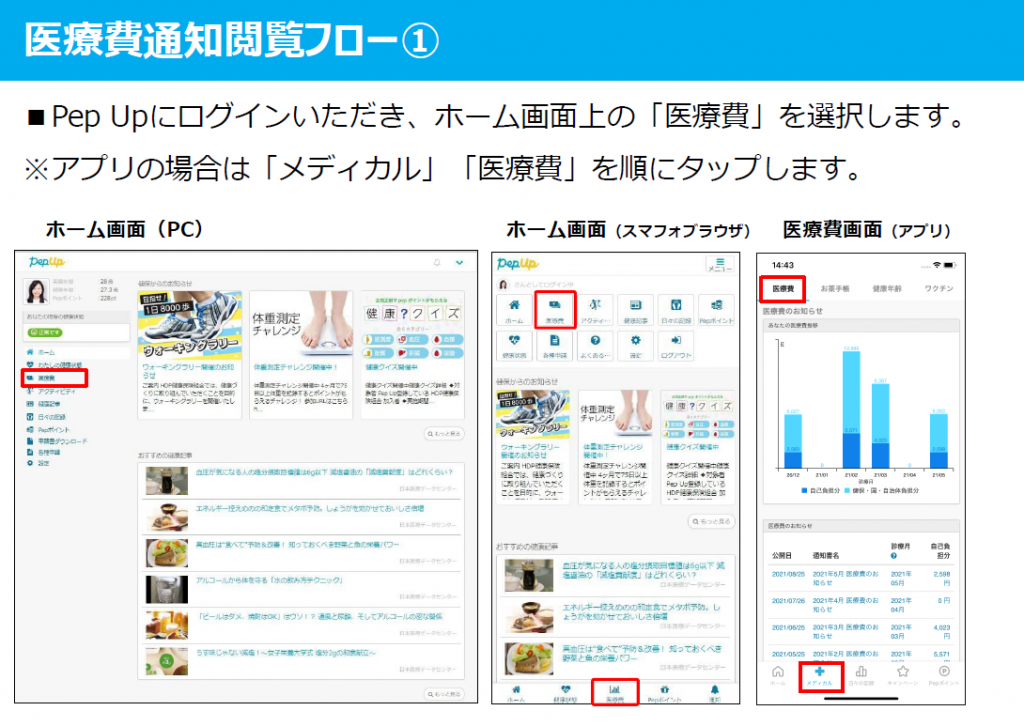Tap the 医療費 chart icon in smartphone footer

(x=615, y=692)
